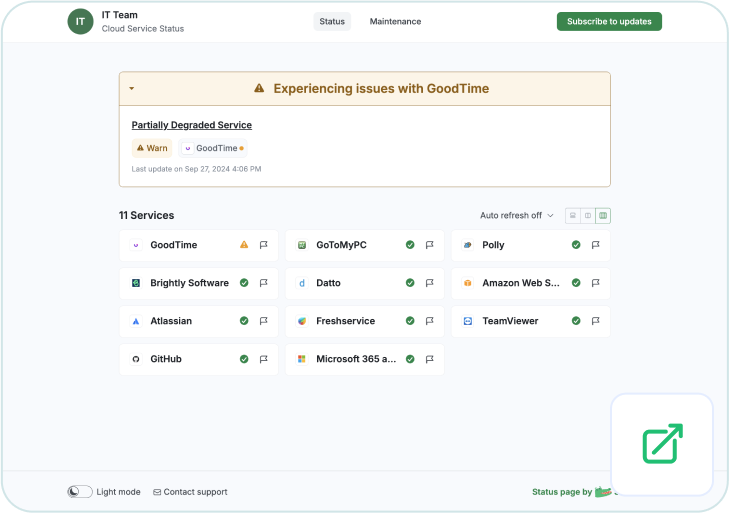Open the GoToMyPC service name

click(341, 245)
